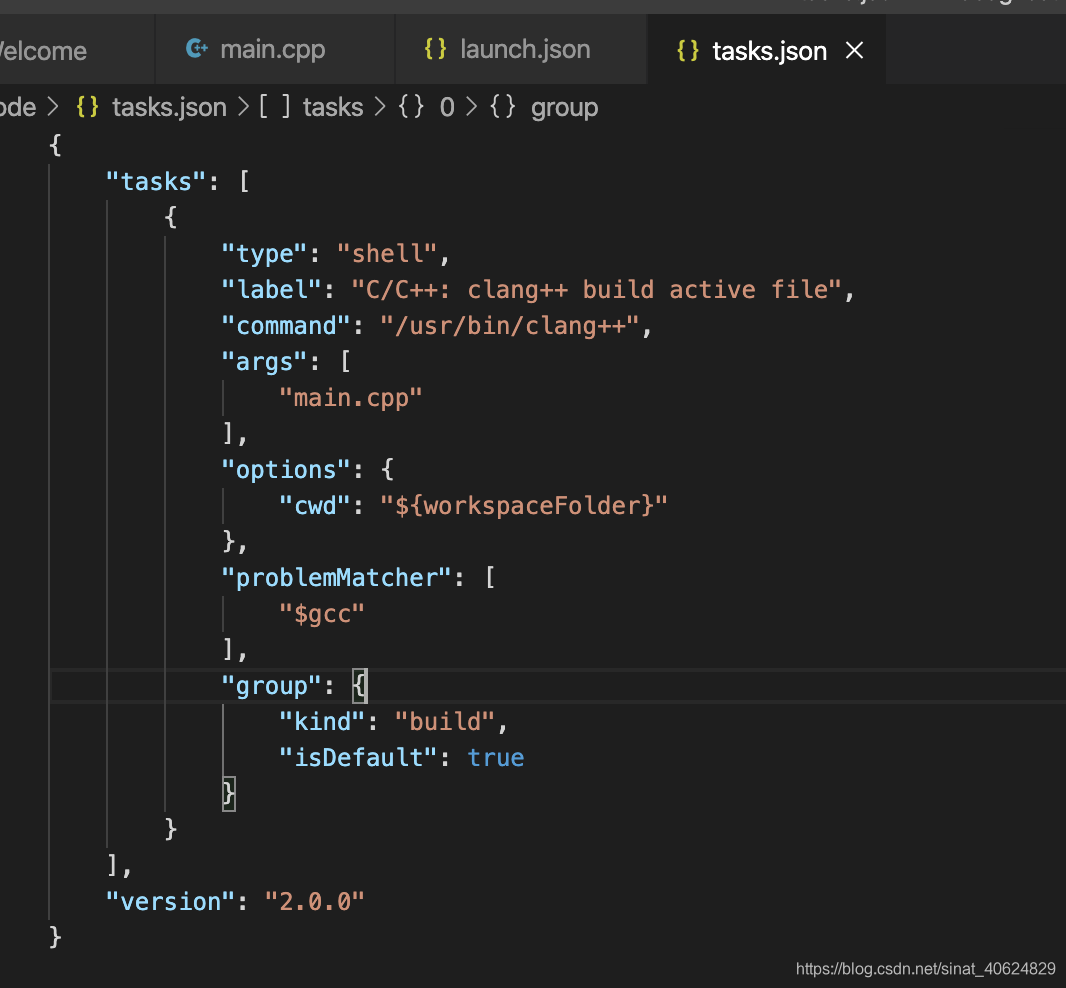Click the yellow braces icon in breadcrumb
The height and width of the screenshot is (988, 1066).
[88, 107]
